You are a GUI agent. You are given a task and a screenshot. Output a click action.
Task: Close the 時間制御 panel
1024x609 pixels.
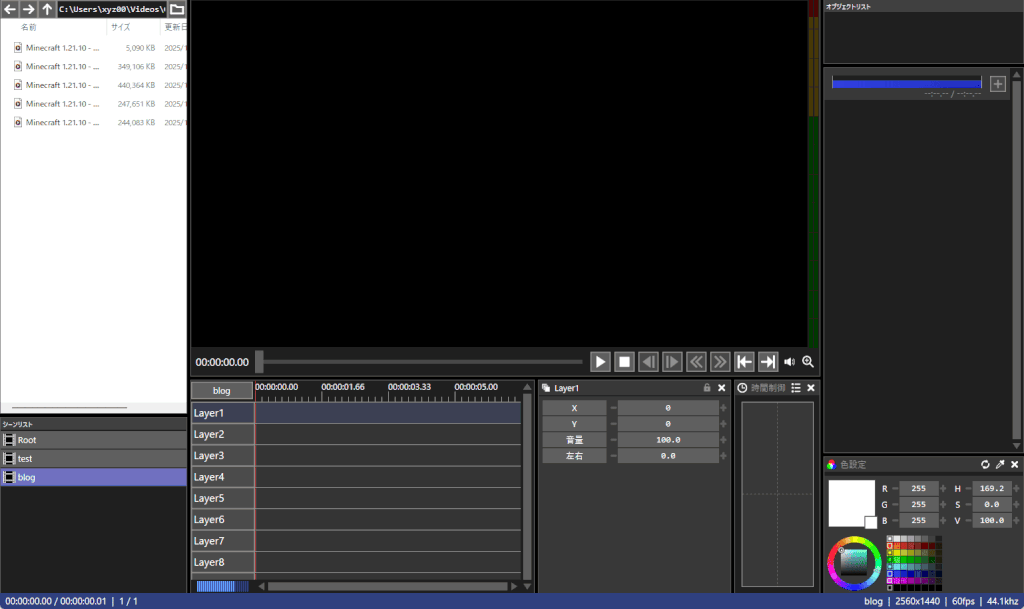click(810, 387)
